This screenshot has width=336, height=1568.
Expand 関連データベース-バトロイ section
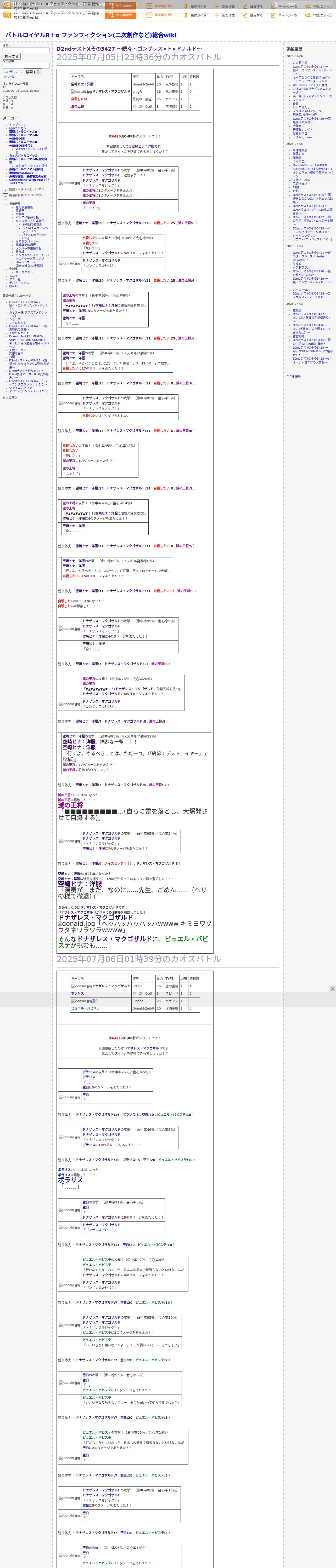pos(5,191)
